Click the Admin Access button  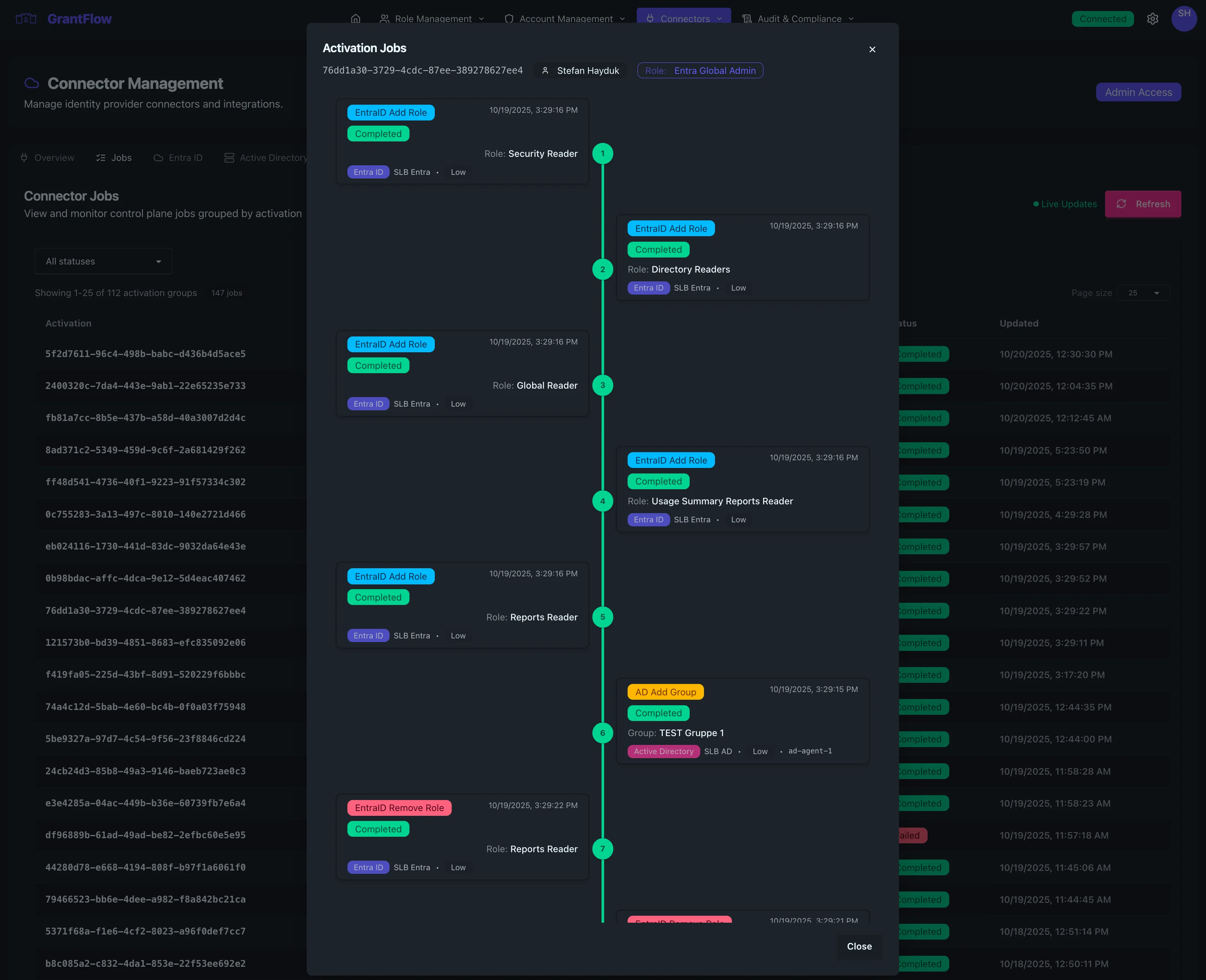pos(1138,92)
